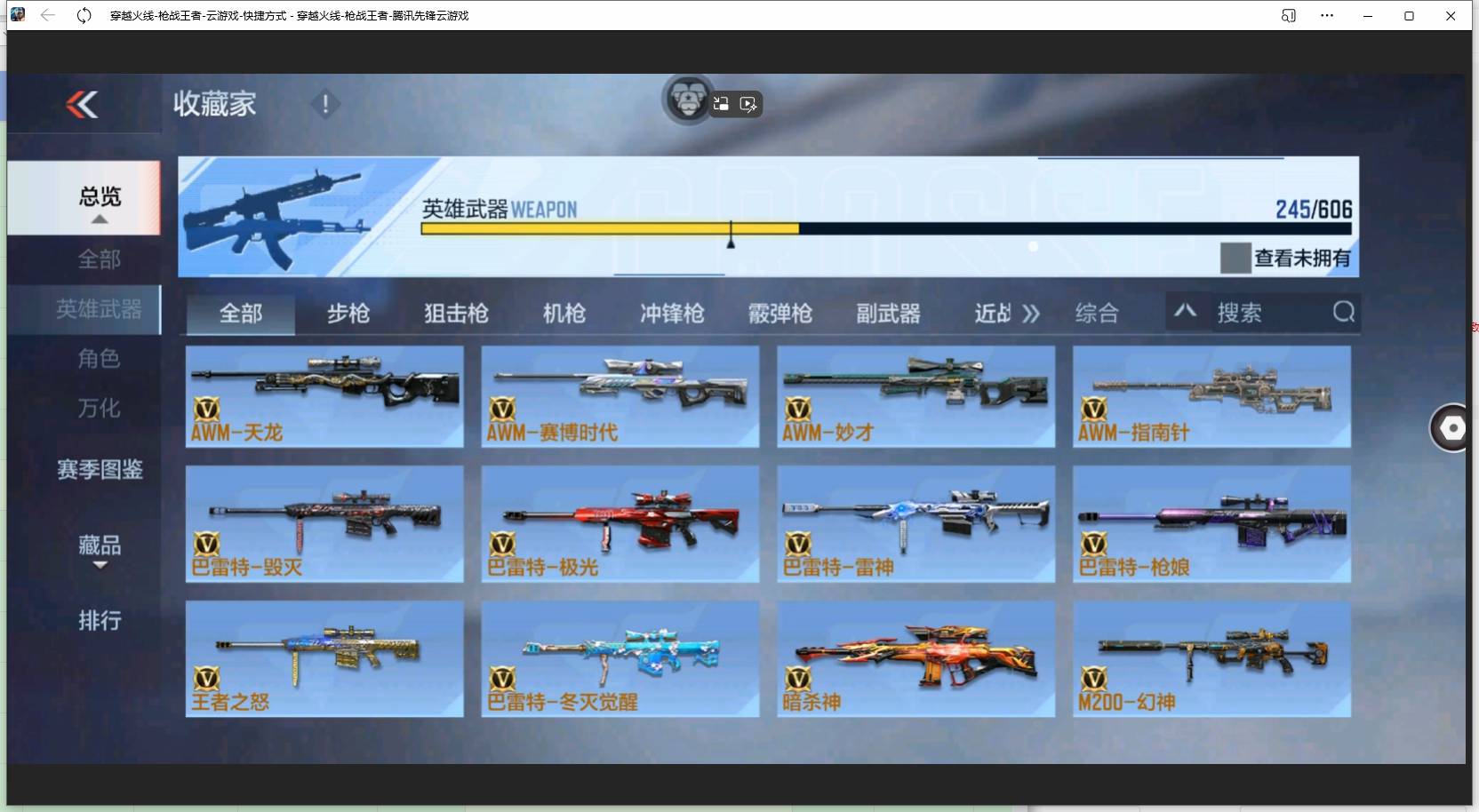Click the 英雄武器 WEAPON banner title
Image resolution: width=1479 pixels, height=812 pixels.
500,210
